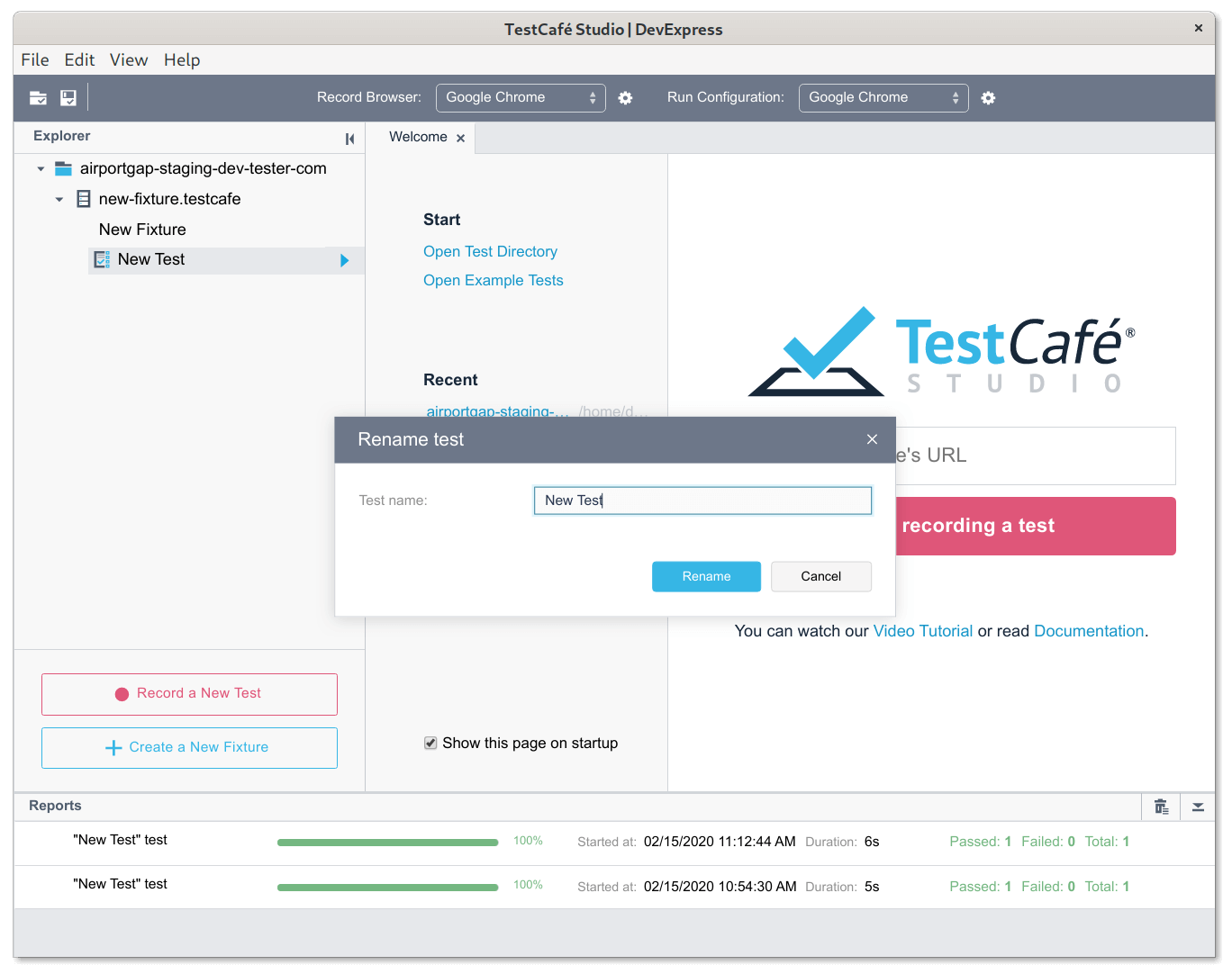Open the 11:12:44 AM "New Test" report
The width and height of the screenshot is (1232, 974).
(x=614, y=843)
